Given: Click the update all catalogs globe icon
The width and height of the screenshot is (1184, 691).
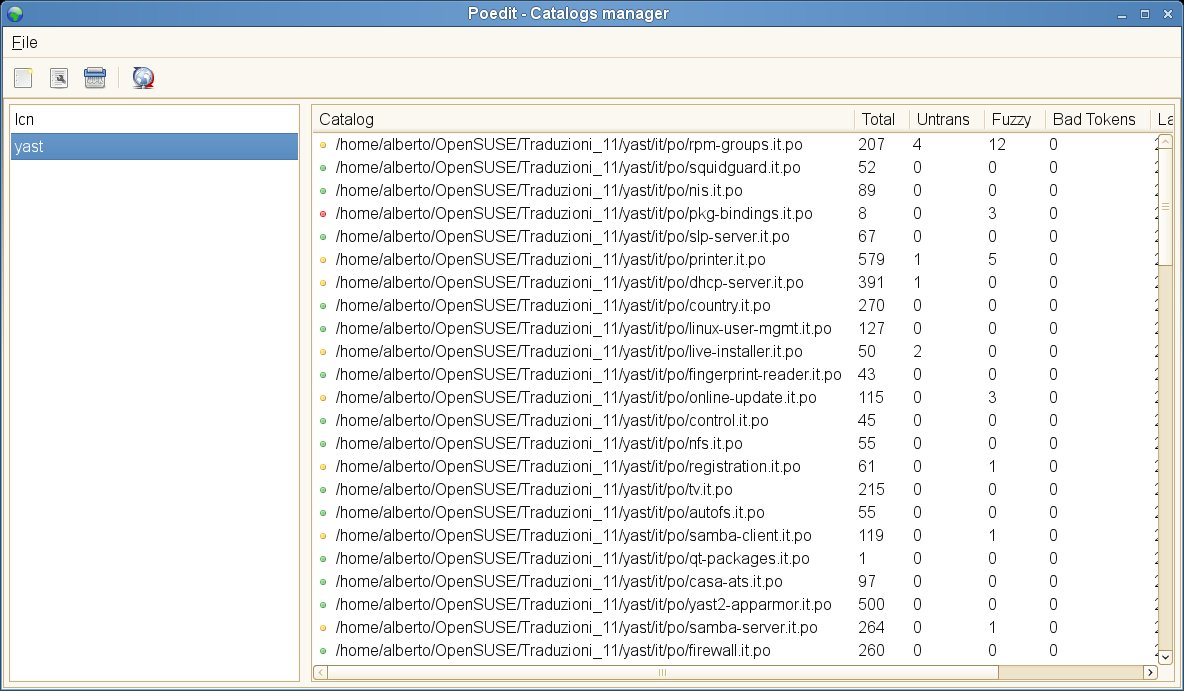Looking at the screenshot, I should coord(143,78).
